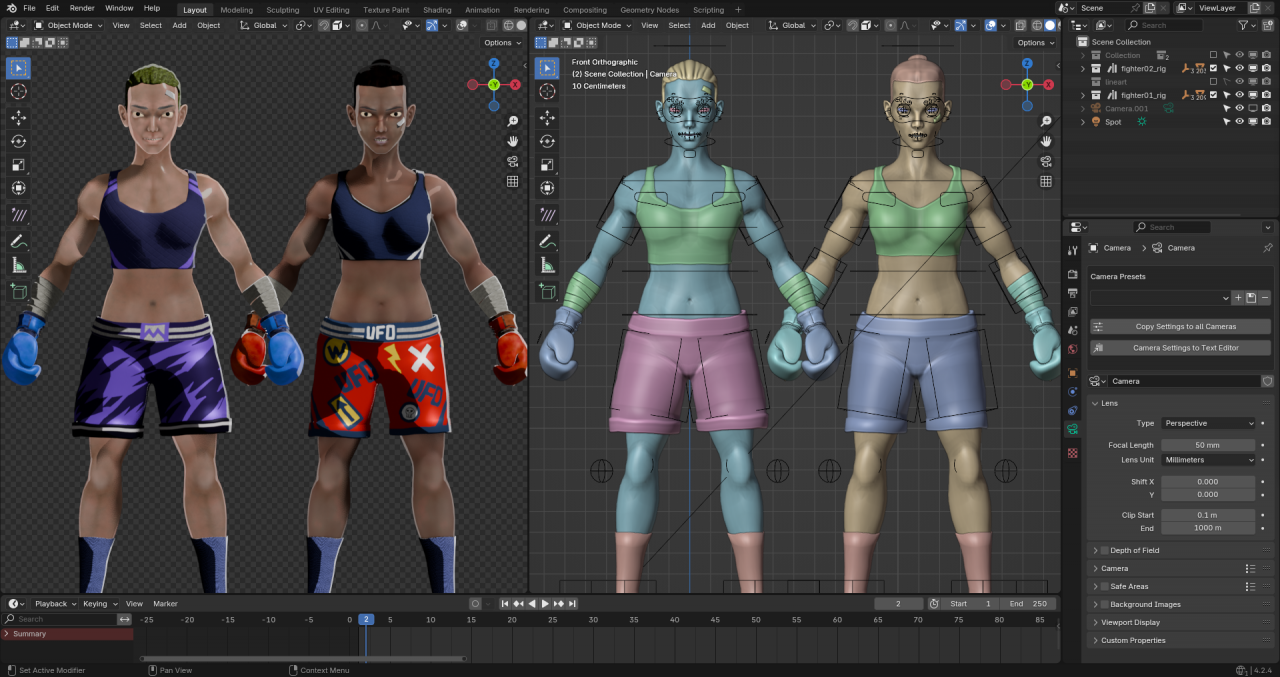Screen dimensions: 1280x677
Task: Expand the Viewport Display panel
Action: pyautogui.click(x=1130, y=623)
